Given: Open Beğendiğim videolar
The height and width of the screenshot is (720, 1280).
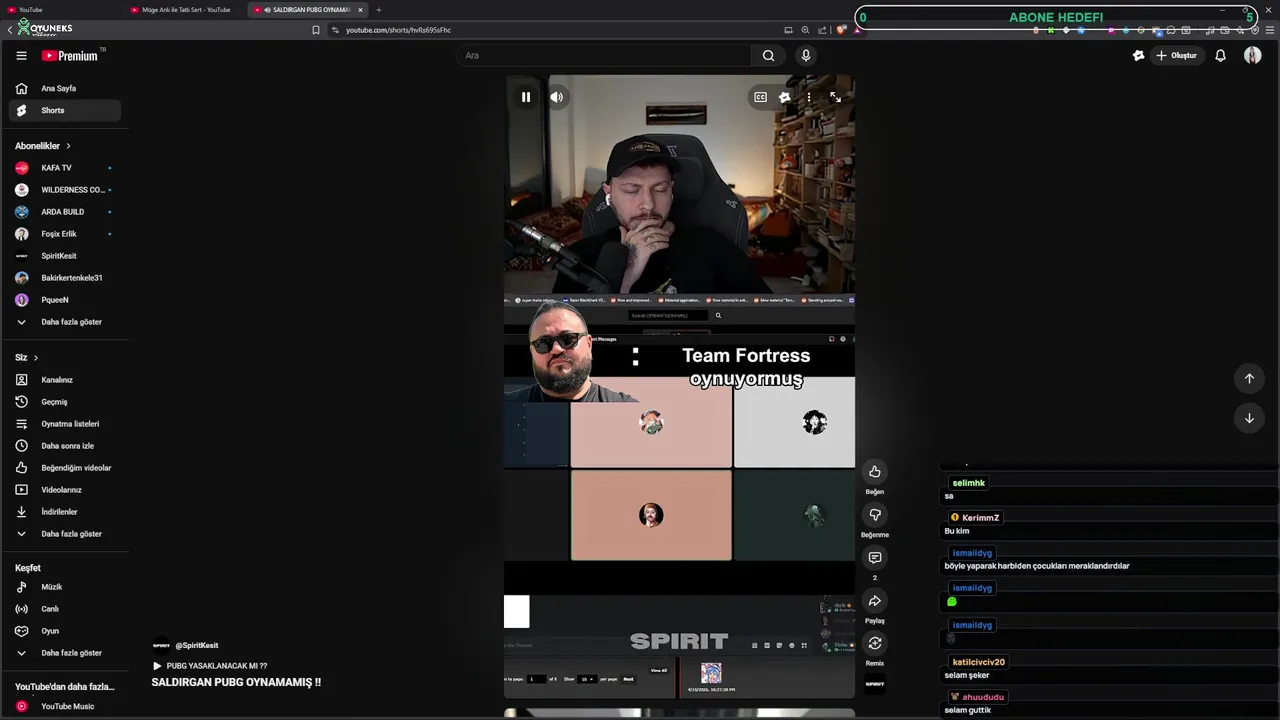Looking at the screenshot, I should tap(65, 468).
